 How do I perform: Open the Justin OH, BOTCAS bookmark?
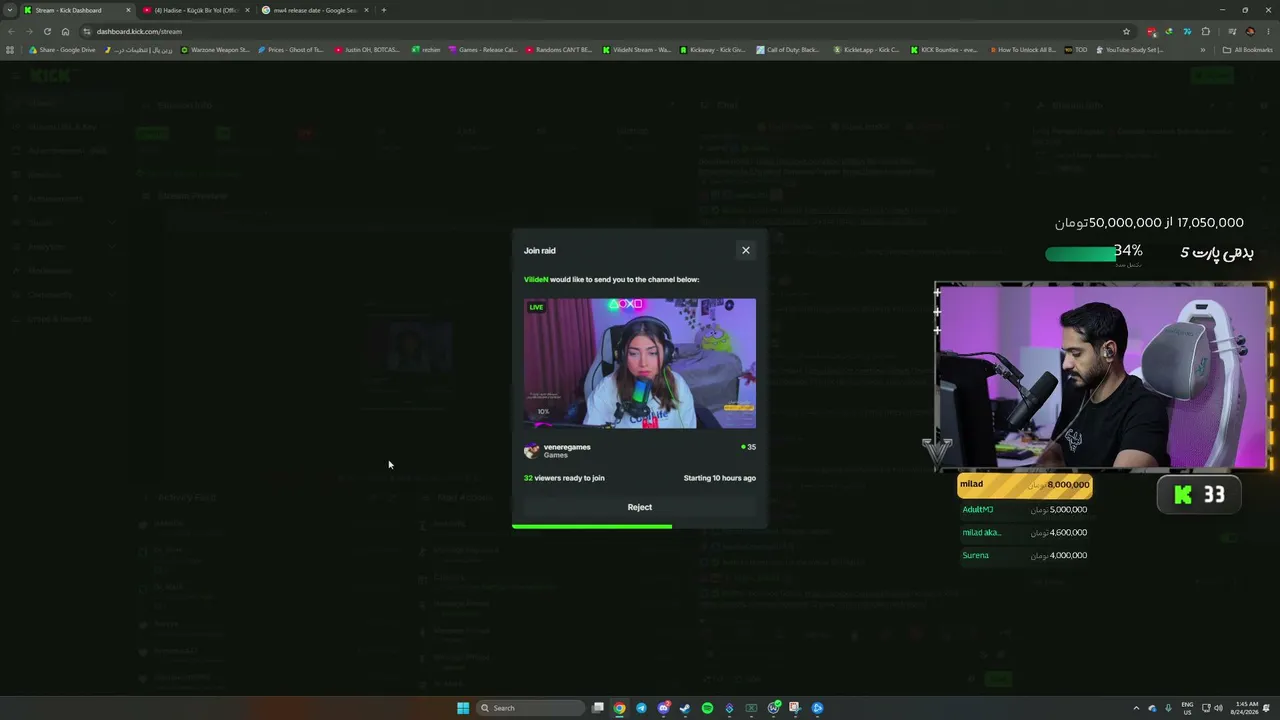367,50
